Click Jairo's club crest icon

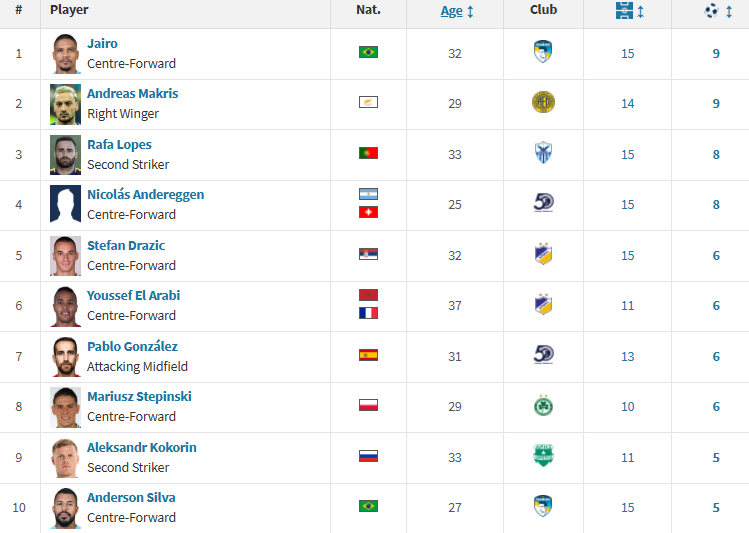pyautogui.click(x=543, y=52)
